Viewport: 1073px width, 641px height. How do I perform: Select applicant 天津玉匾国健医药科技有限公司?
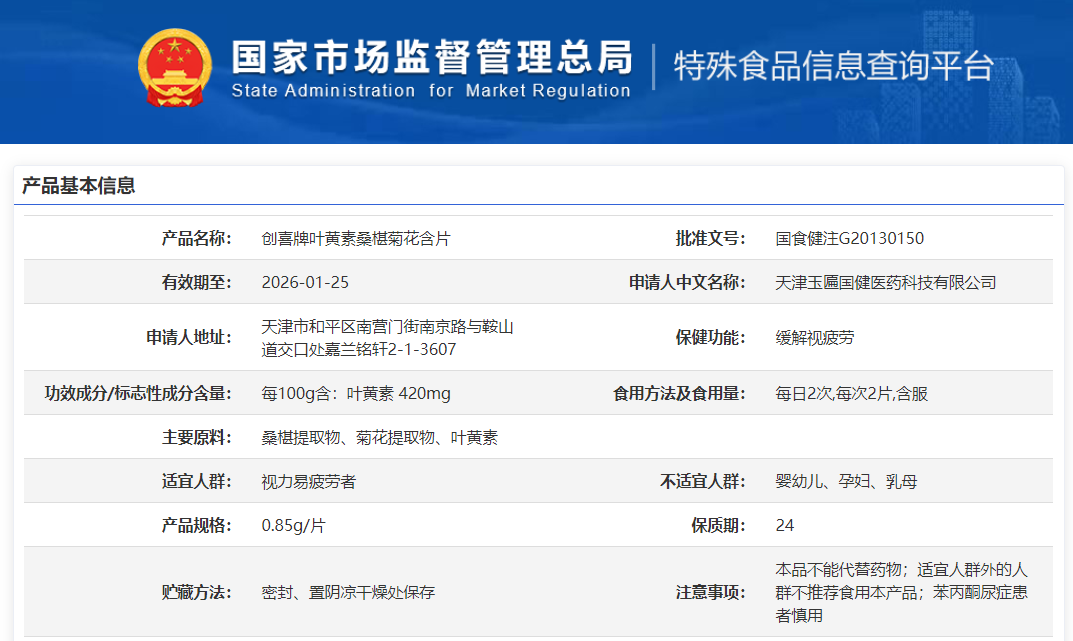click(x=885, y=283)
